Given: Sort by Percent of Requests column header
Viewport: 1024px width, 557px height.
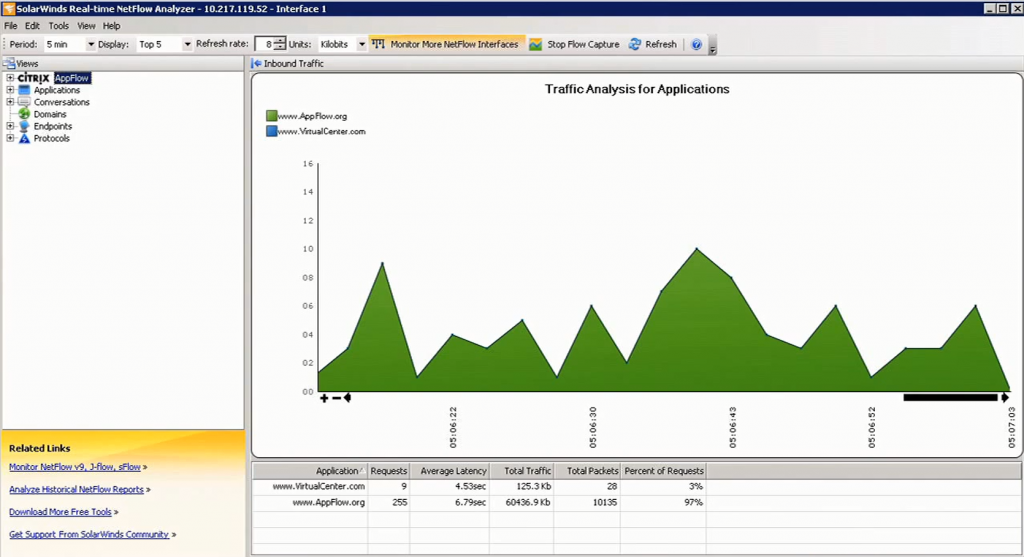Looking at the screenshot, I should [x=664, y=471].
